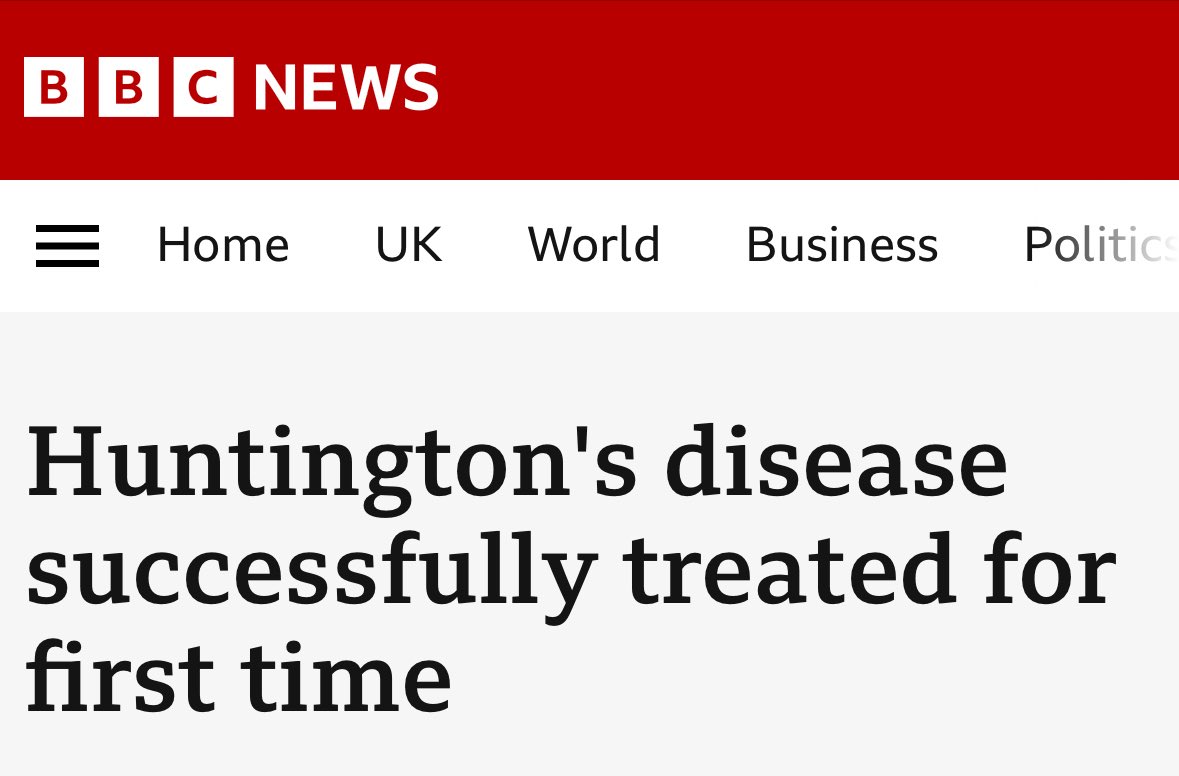The image size is (1179, 776).
Task: Click the headline word "successfully"
Action: tap(310, 574)
